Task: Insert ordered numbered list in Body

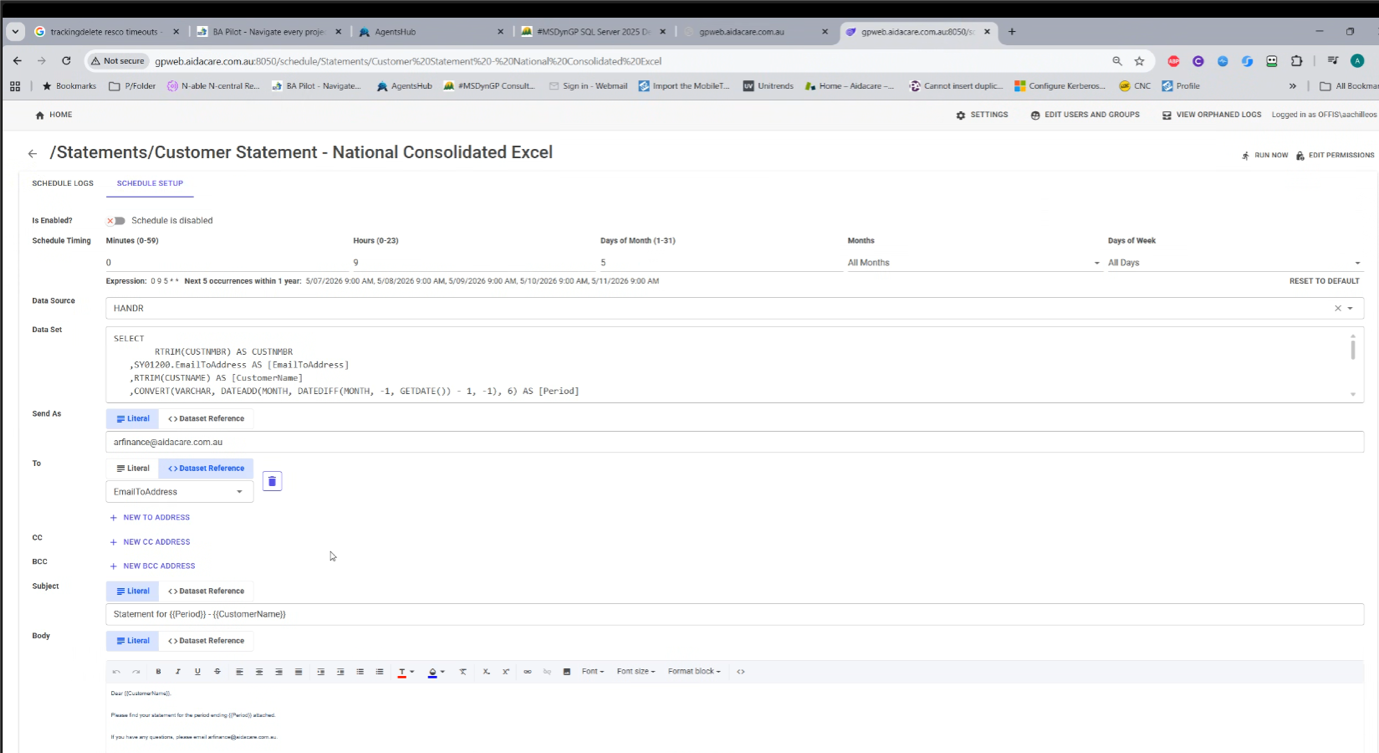Action: click(380, 672)
